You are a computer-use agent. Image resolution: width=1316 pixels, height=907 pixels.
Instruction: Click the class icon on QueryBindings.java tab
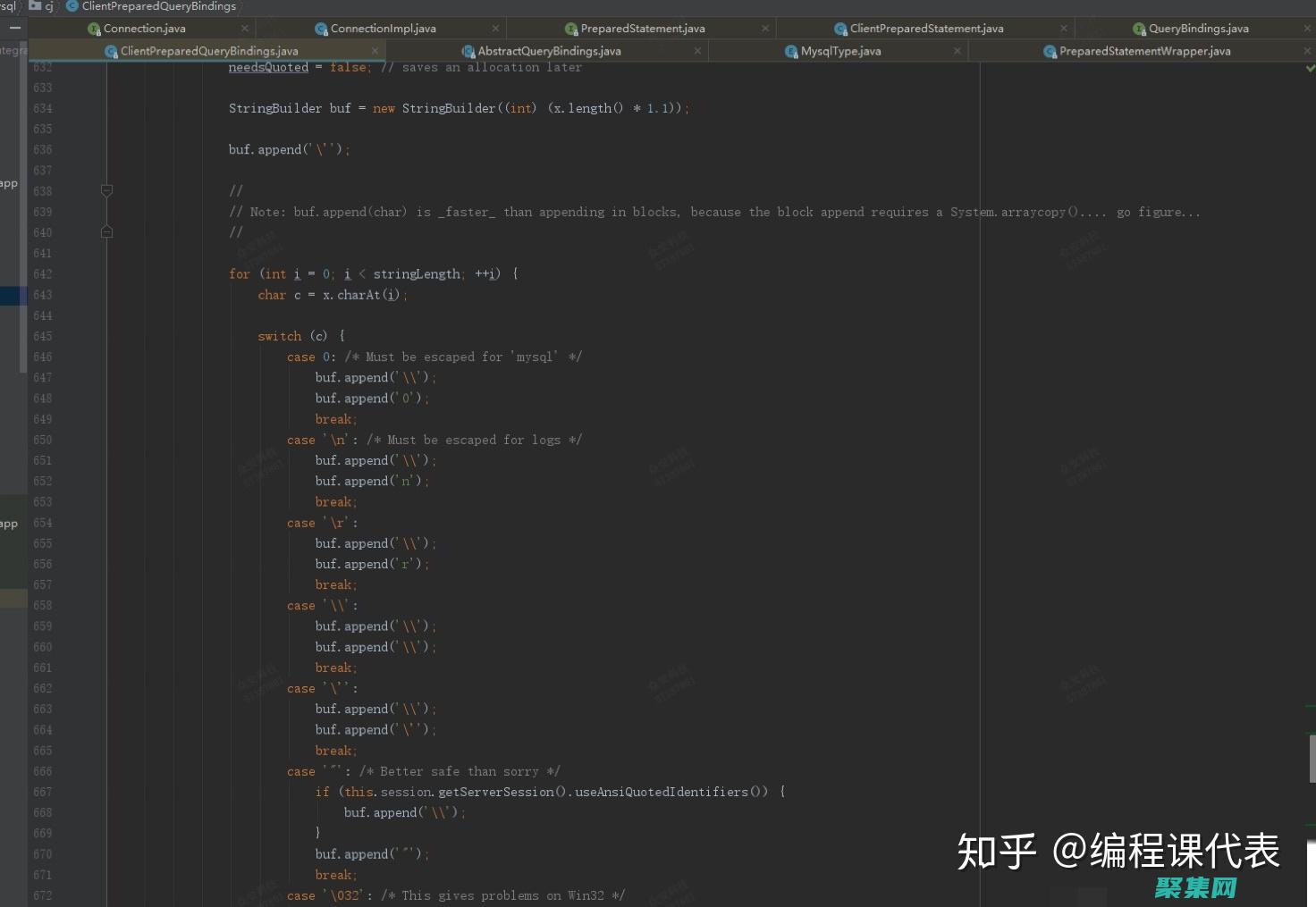(x=1140, y=28)
